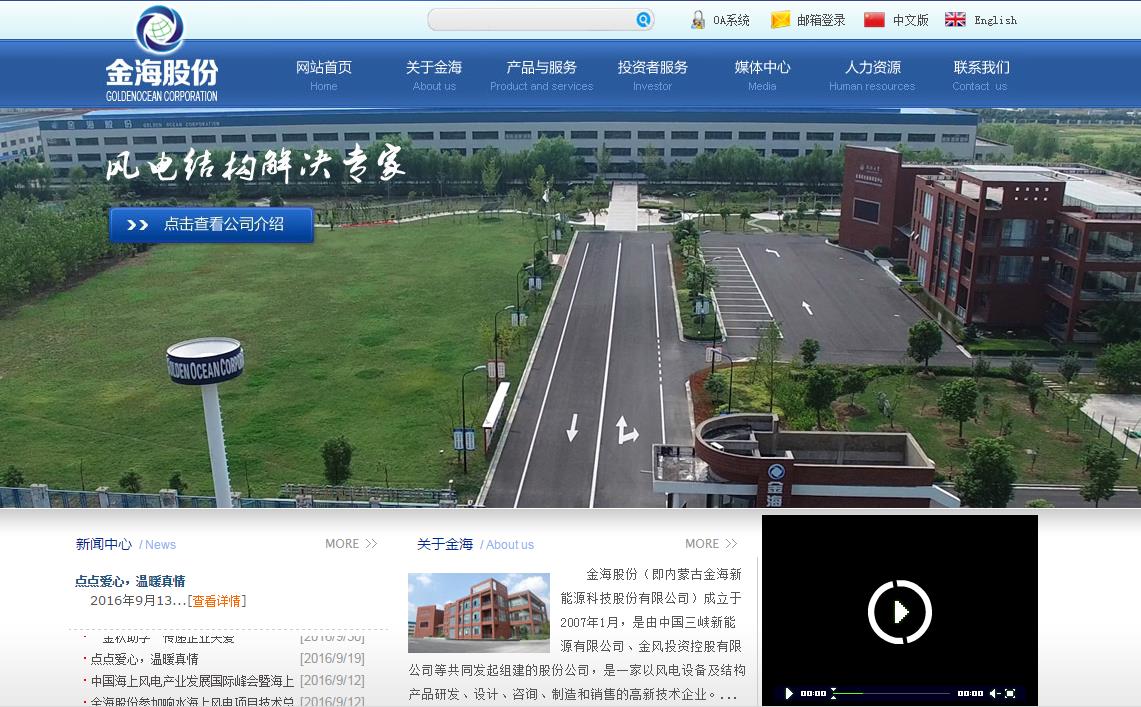Open the 网站首页 Home menu
Screen dimensions: 1141x707
pyautogui.click(x=324, y=75)
